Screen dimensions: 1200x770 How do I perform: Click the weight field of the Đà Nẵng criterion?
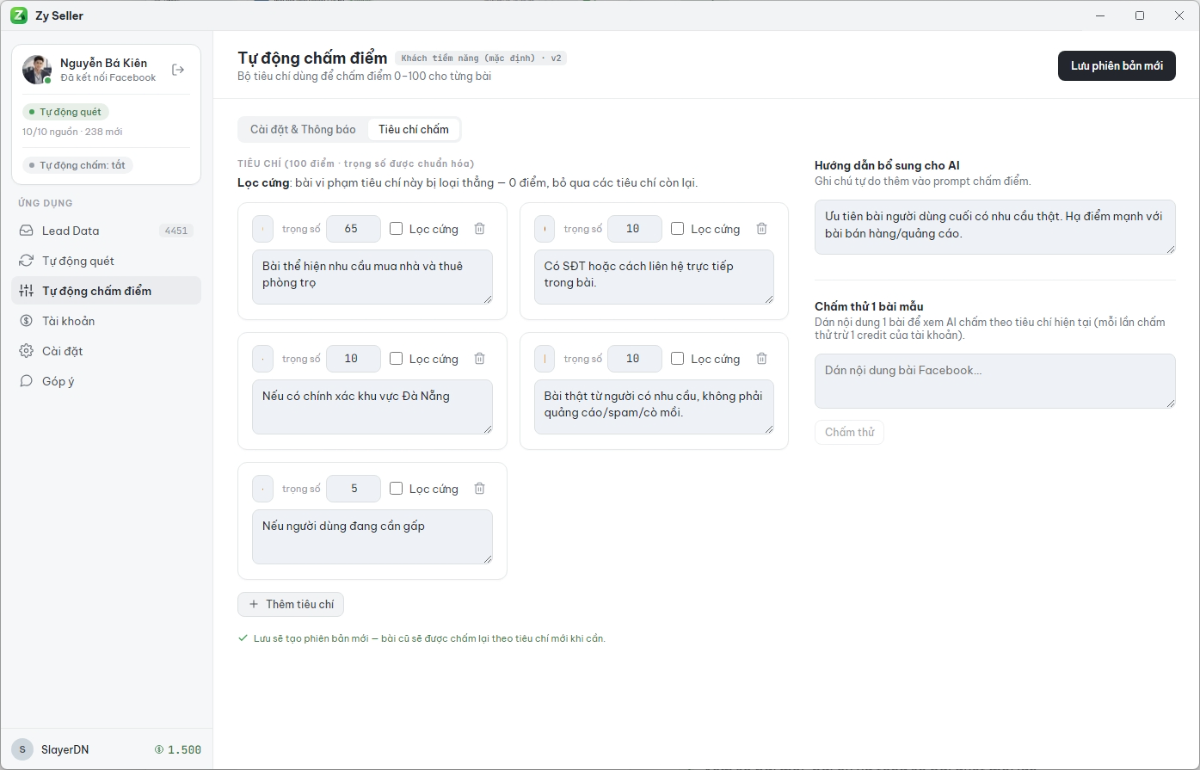(353, 359)
